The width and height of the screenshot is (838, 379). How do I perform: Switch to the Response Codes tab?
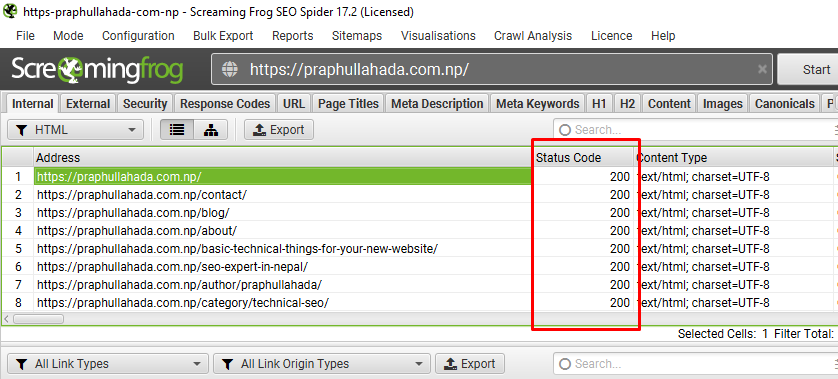[225, 104]
